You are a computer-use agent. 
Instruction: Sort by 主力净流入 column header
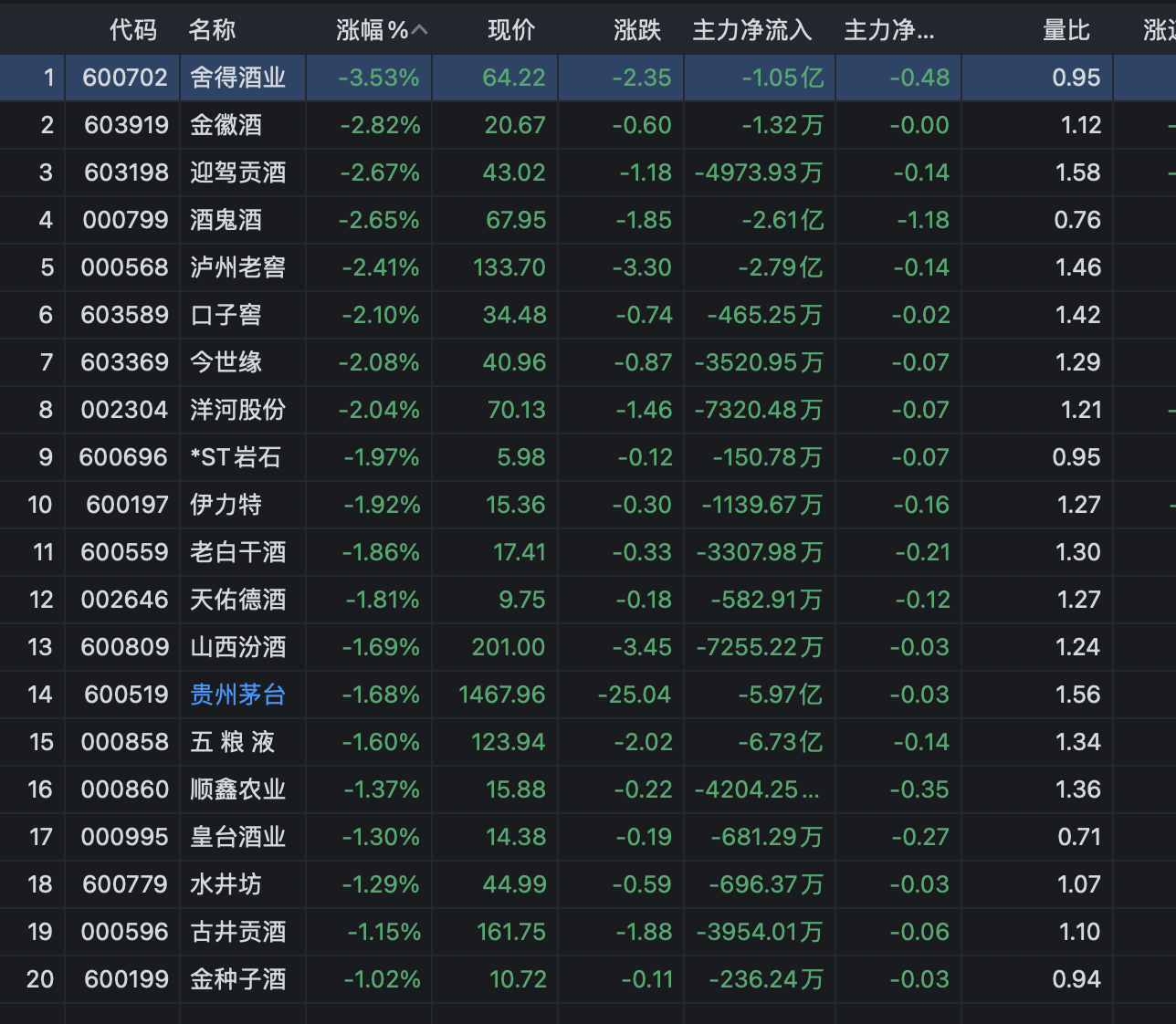(752, 30)
